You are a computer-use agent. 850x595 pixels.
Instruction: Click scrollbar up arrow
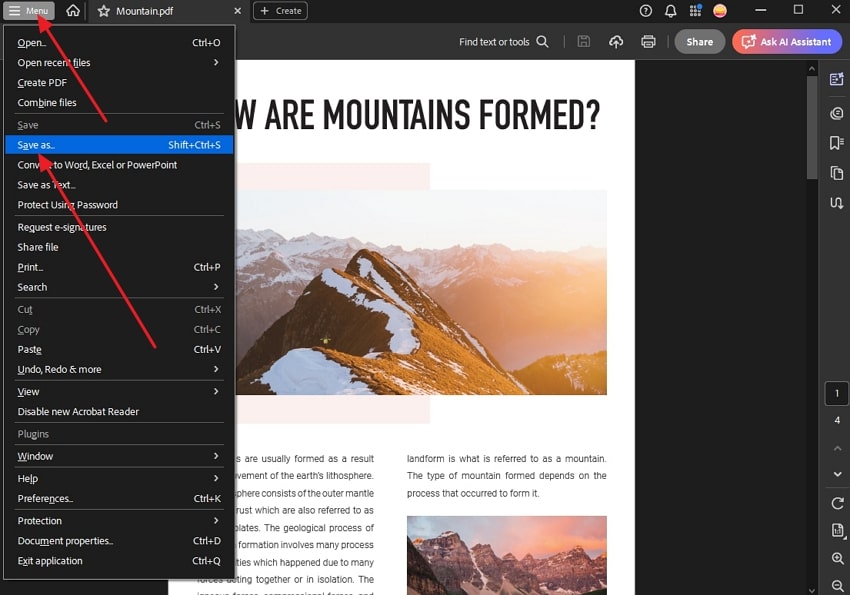[x=812, y=69]
